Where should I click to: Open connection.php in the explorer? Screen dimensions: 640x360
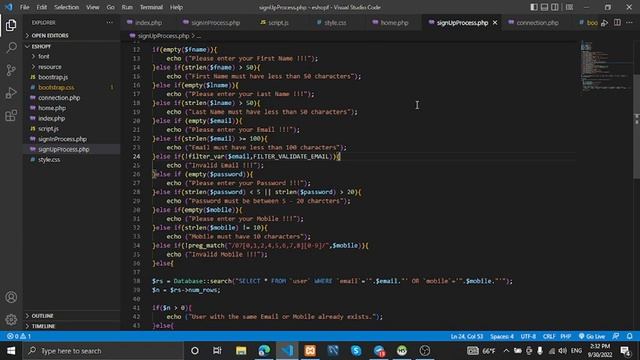71,98
